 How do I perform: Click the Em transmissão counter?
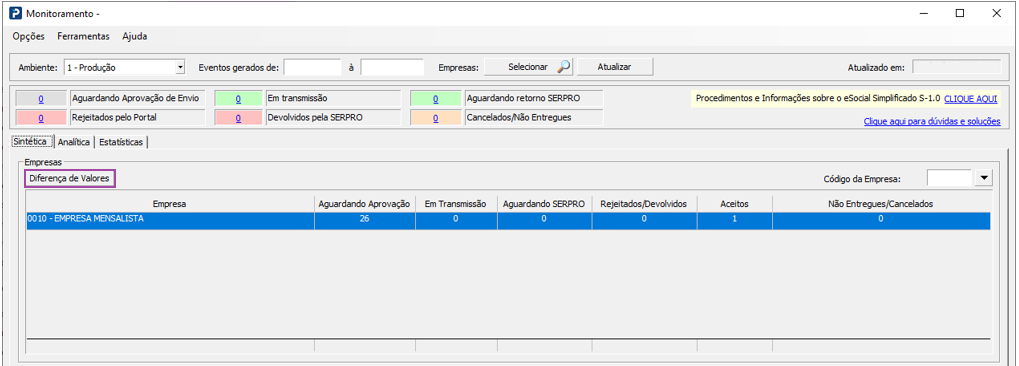[x=239, y=99]
